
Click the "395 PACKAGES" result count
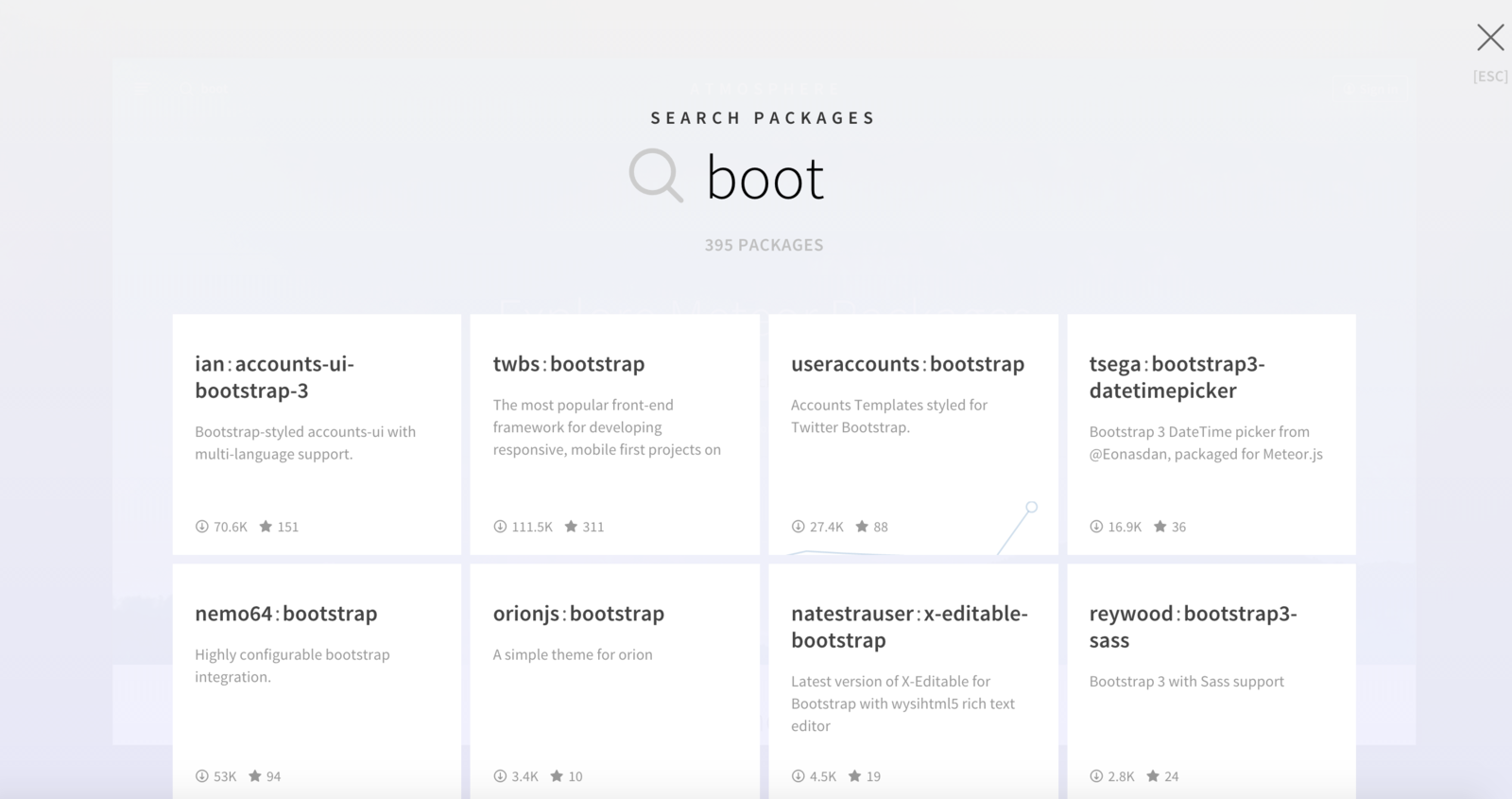pos(764,245)
